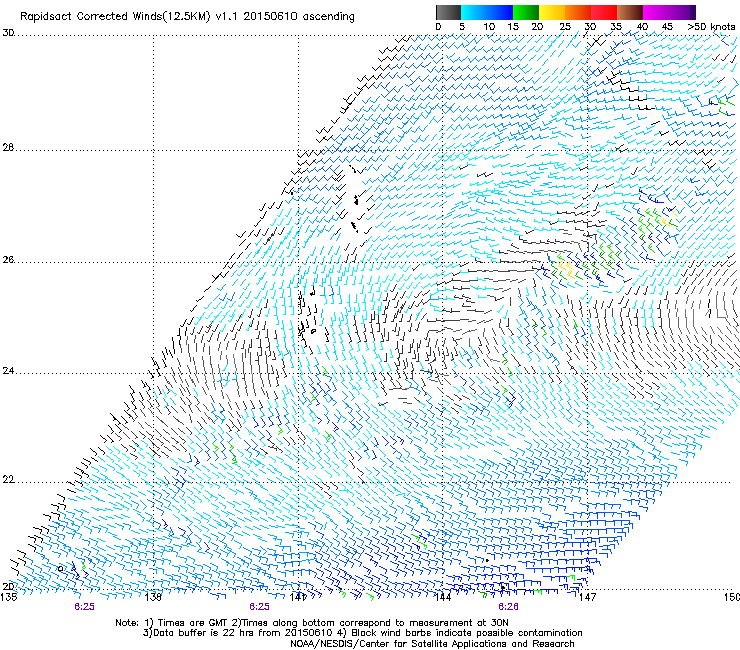Image resolution: width=740 pixels, height=650 pixels.
Task: Click the chart title 'Rapidscat Corrected Winds(12.5KM)'
Action: (x=115, y=17)
